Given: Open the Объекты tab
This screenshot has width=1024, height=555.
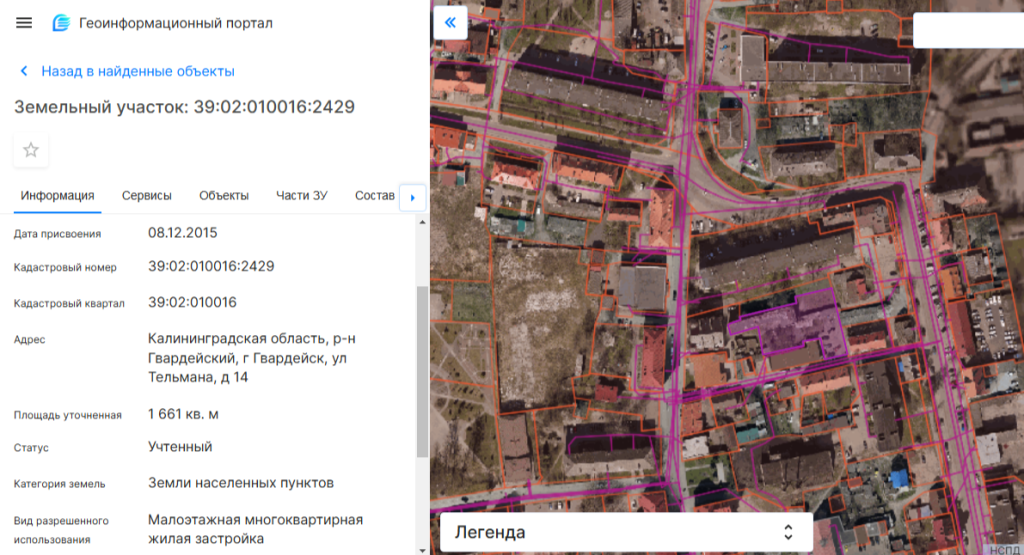Looking at the screenshot, I should 224,196.
